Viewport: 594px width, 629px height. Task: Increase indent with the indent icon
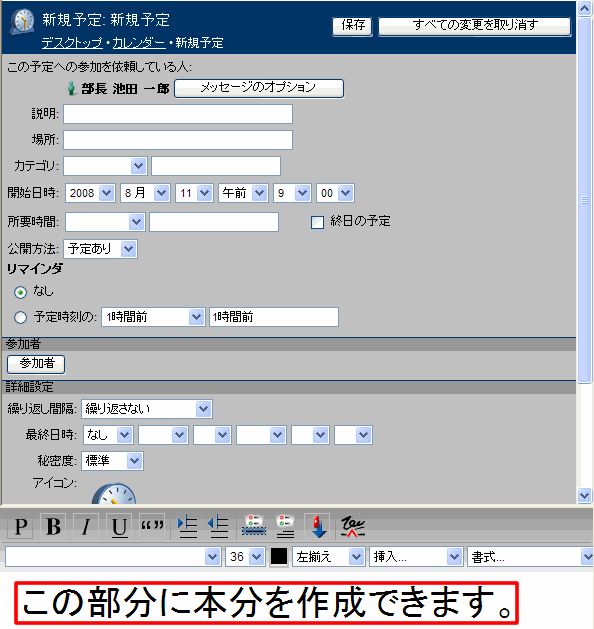[x=187, y=527]
